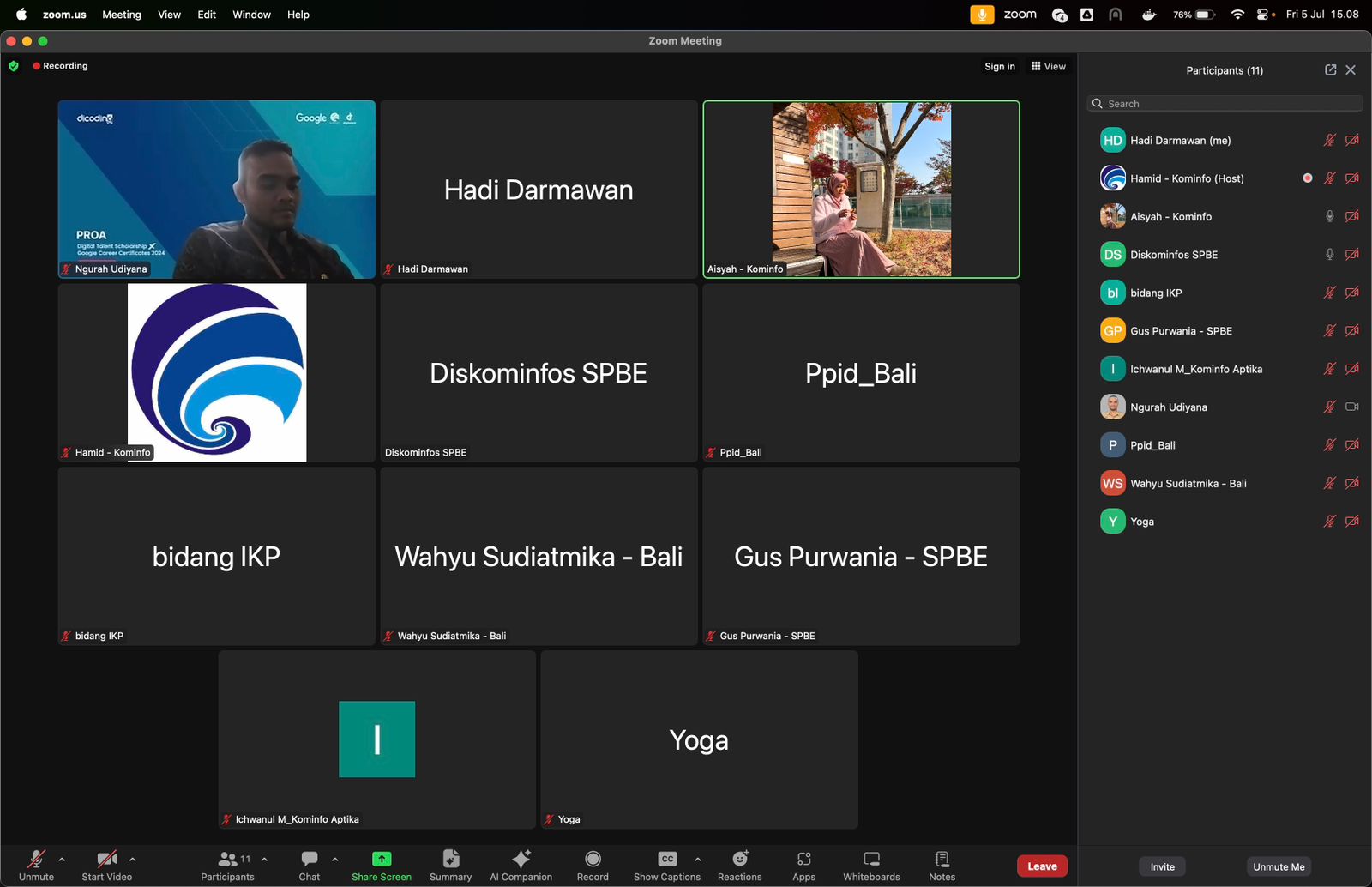This screenshot has width=1372, height=887.
Task: Open the Chat panel
Action: 310,865
